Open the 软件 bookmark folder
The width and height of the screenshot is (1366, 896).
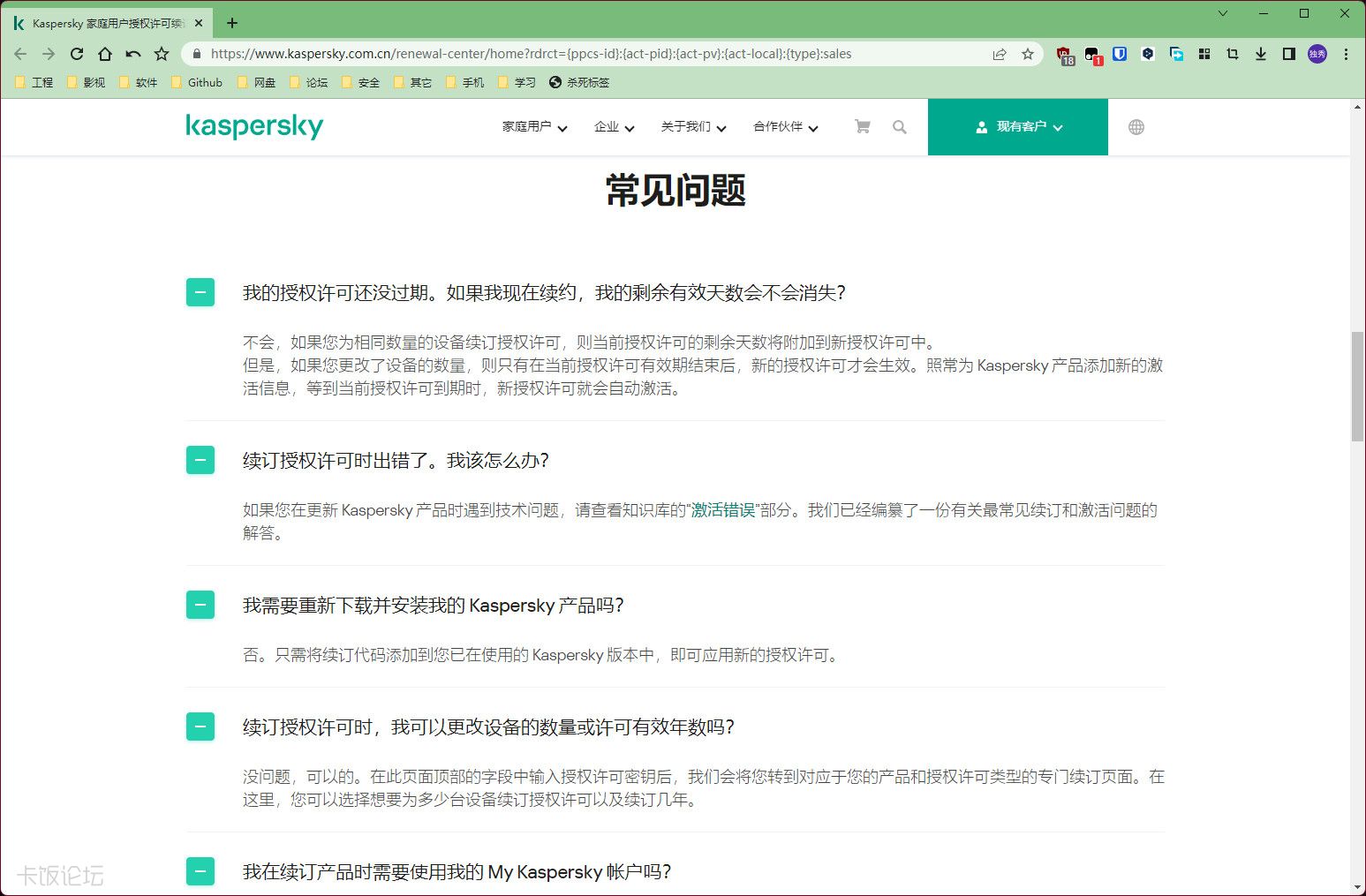tap(139, 82)
